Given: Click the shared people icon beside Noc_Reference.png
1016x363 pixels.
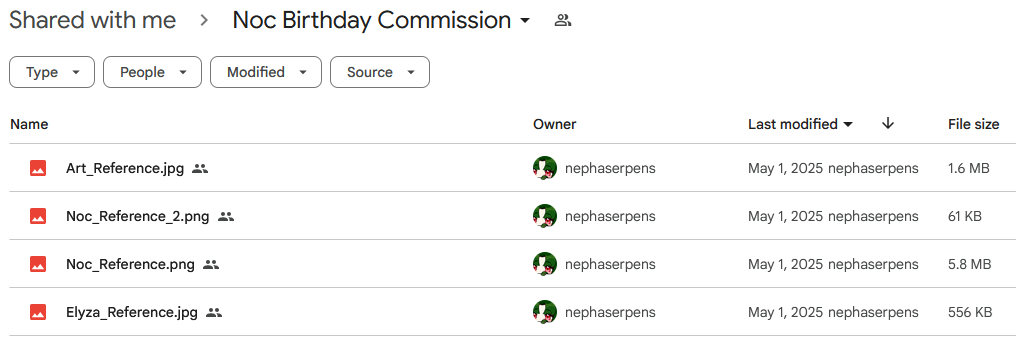Looking at the screenshot, I should [x=211, y=264].
